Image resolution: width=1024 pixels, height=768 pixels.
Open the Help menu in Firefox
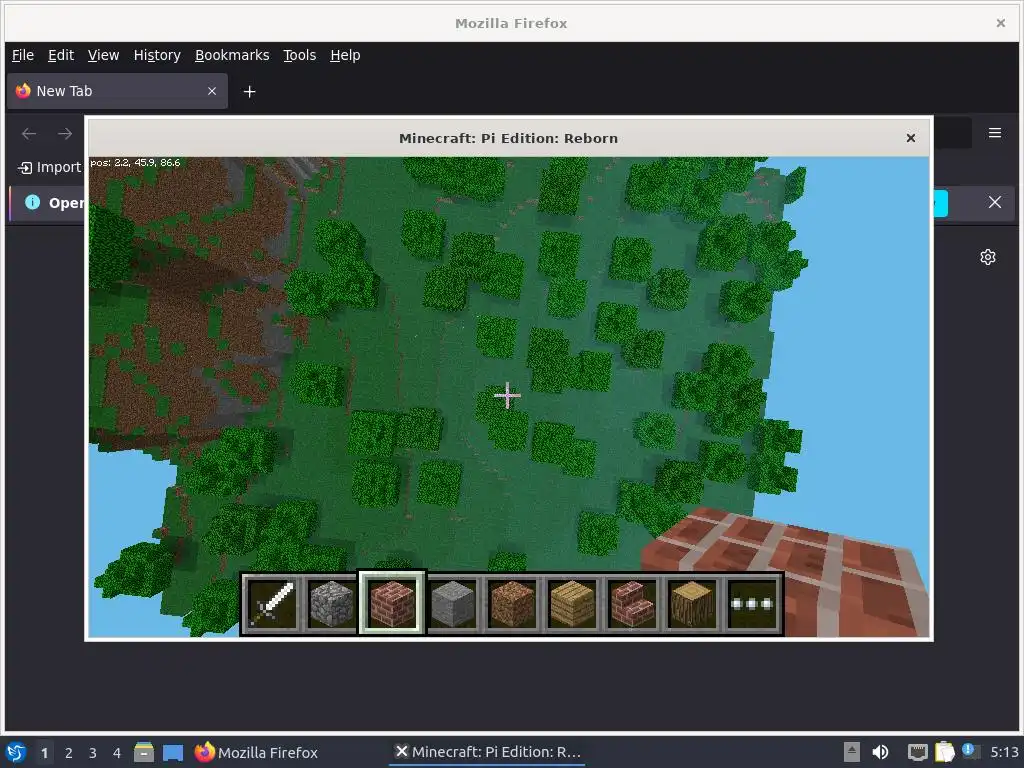345,56
